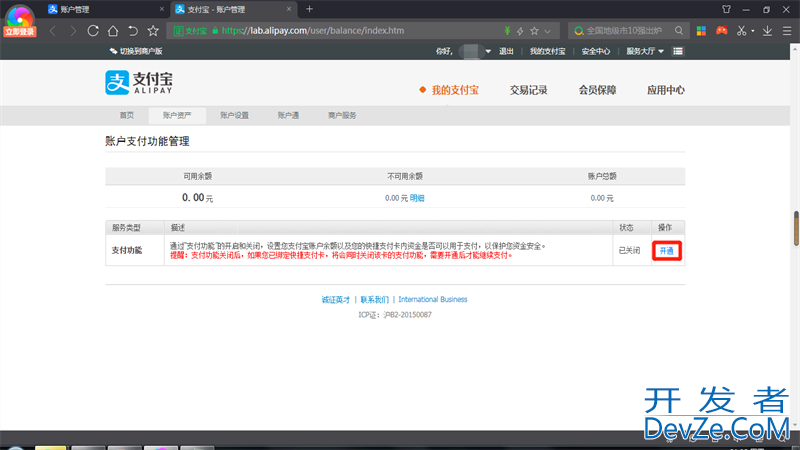Click the scissors screenshot tool icon
This screenshot has width=800, height=450.
click(741, 31)
